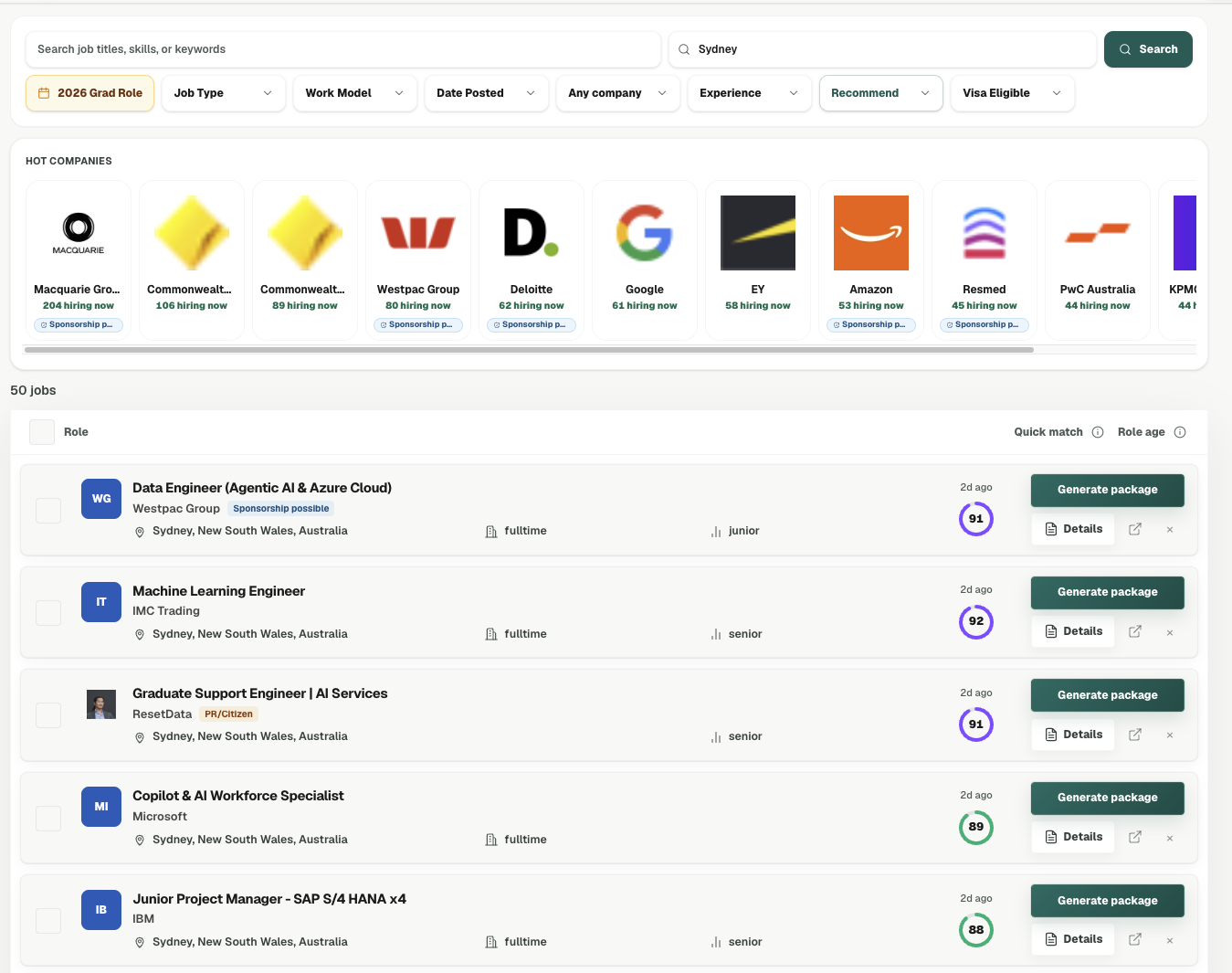Open Details for Junior Project Manager job

1073,939
